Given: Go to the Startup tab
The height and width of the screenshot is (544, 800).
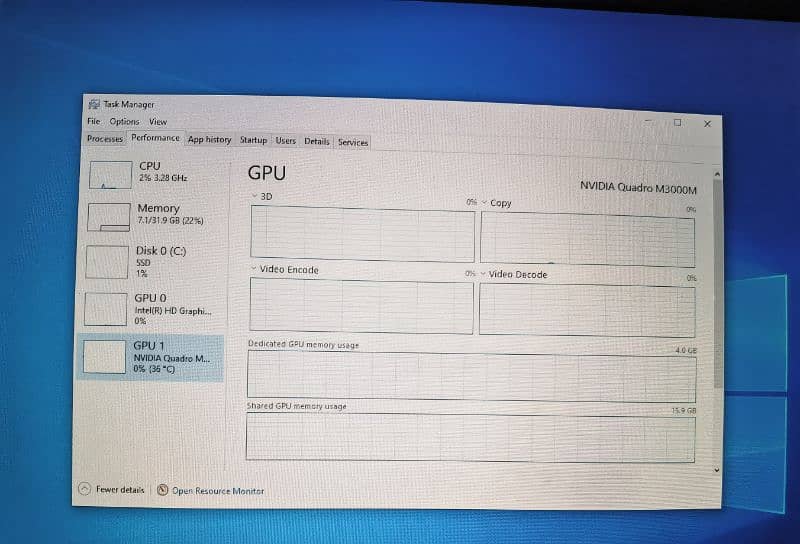Looking at the screenshot, I should click(x=253, y=141).
